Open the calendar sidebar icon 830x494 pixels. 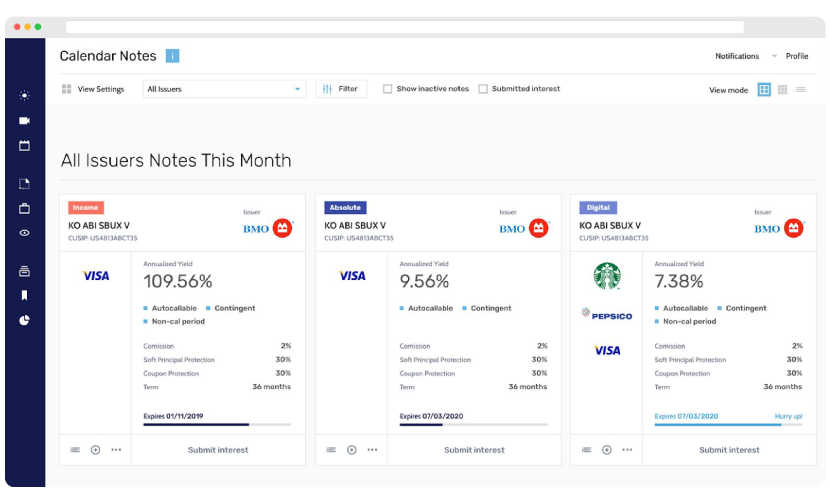coord(24,146)
